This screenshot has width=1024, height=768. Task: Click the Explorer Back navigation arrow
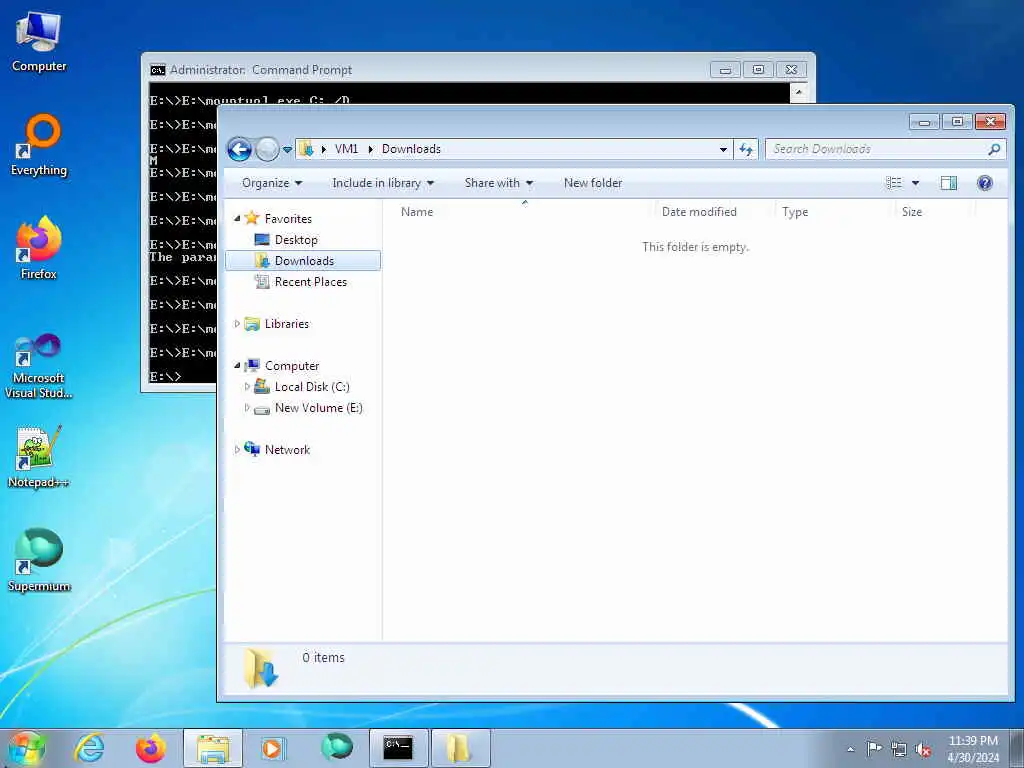(240, 150)
